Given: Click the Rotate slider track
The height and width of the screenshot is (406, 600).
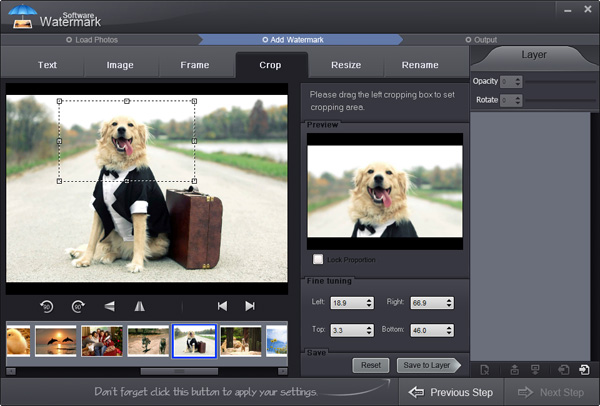Looking at the screenshot, I should pos(560,100).
